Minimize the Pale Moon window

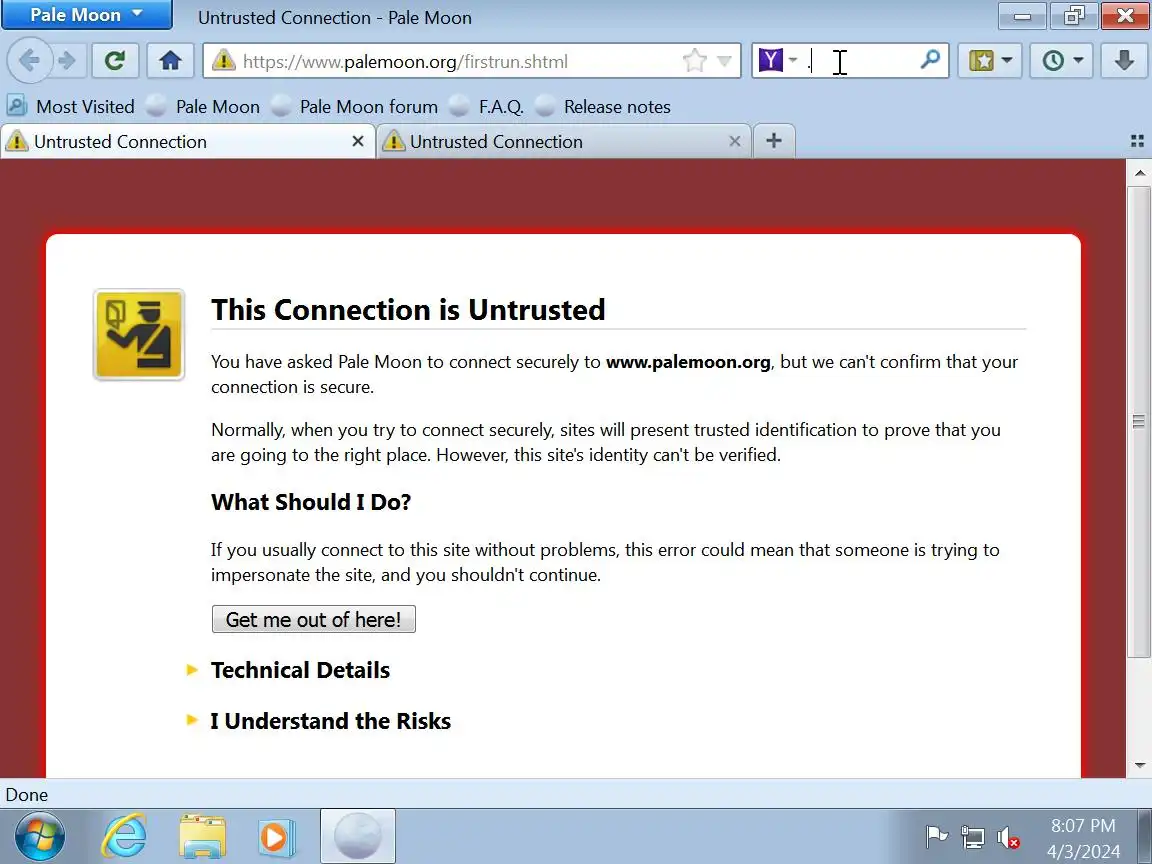pyautogui.click(x=1022, y=15)
